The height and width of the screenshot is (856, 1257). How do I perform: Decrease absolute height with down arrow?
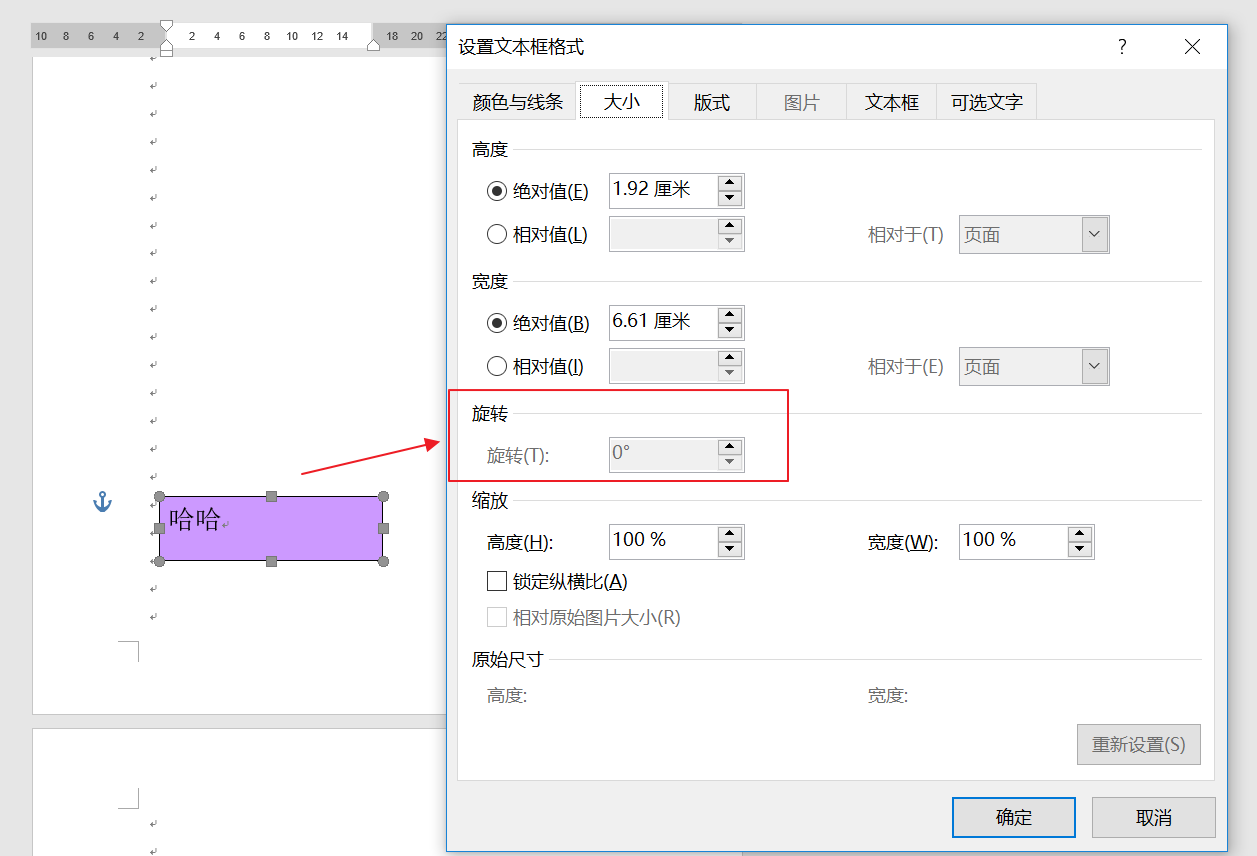pyautogui.click(x=730, y=198)
